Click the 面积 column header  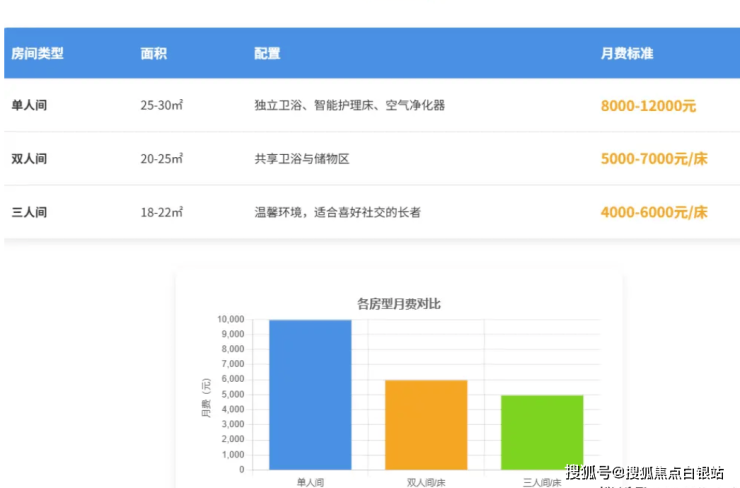152,53
